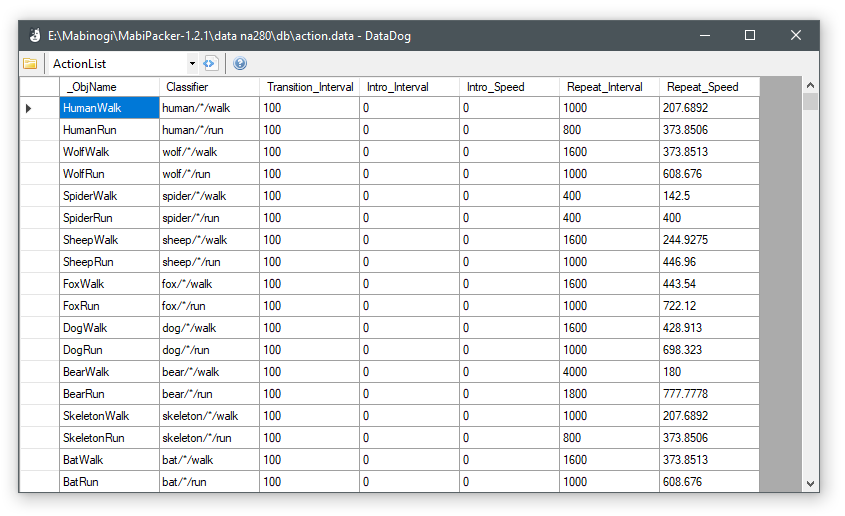Select the FoxRun cell
The image size is (845, 516).
click(x=109, y=306)
